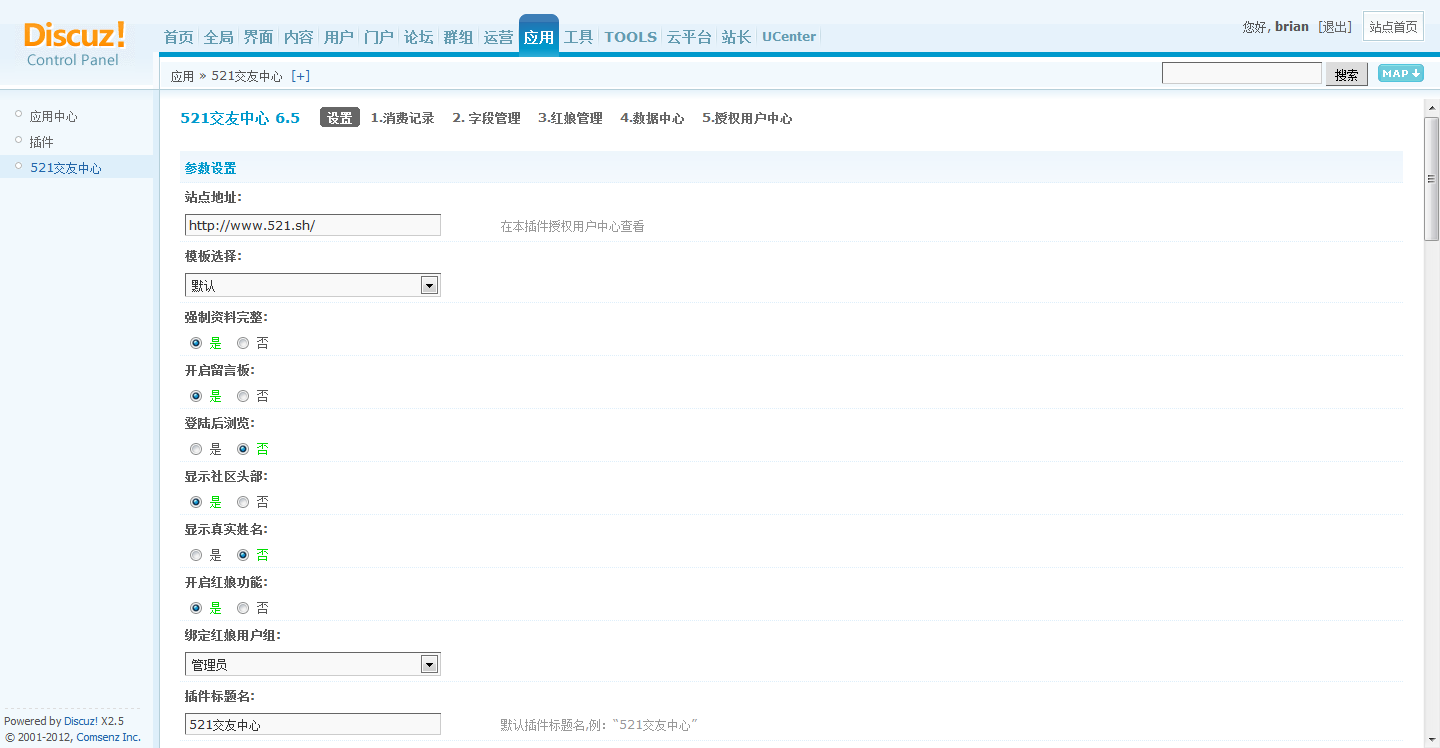This screenshot has height=748, width=1440.
Task: Open the TOOLS top menu
Action: (x=631, y=37)
